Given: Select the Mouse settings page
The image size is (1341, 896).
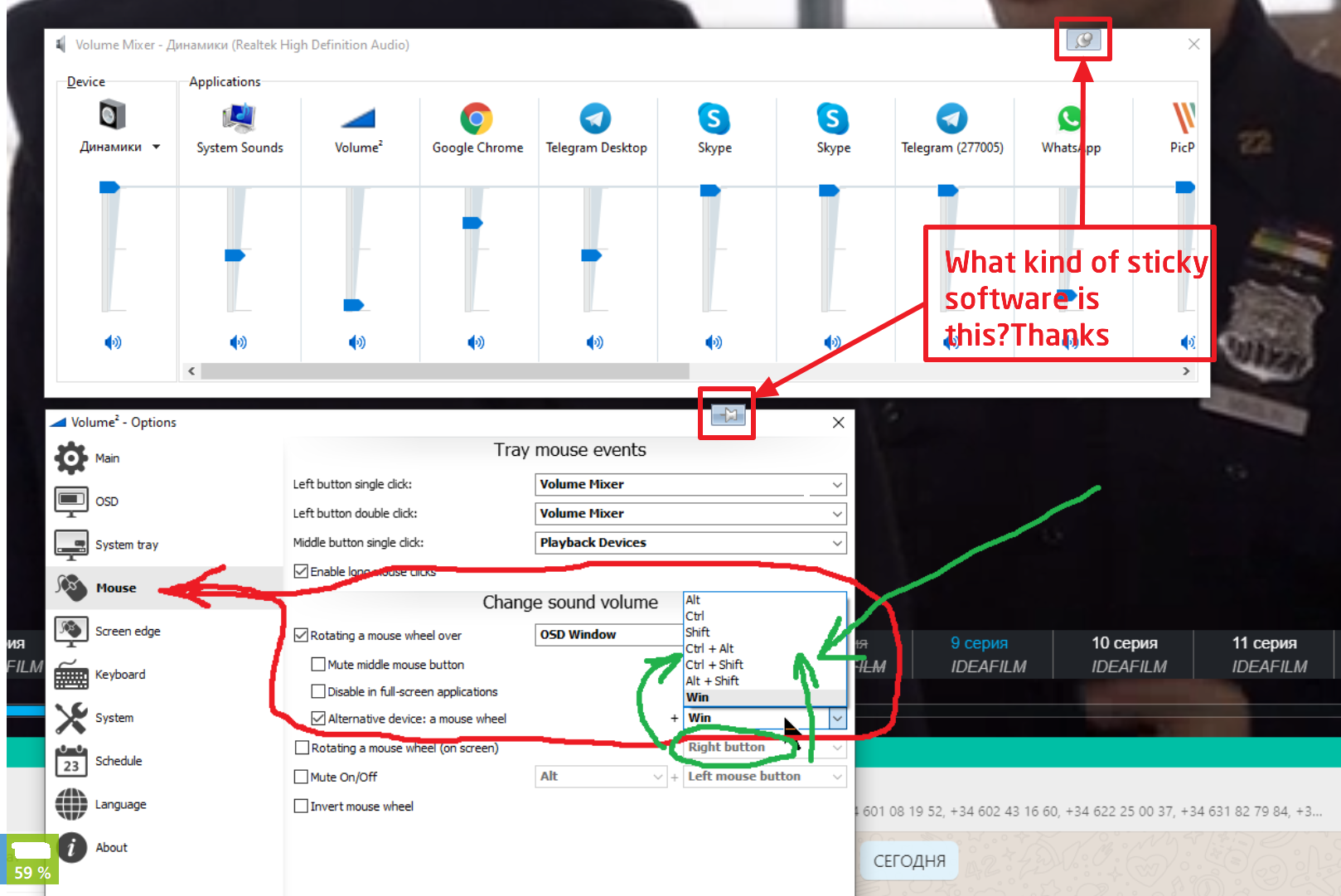Looking at the screenshot, I should 164,588.
